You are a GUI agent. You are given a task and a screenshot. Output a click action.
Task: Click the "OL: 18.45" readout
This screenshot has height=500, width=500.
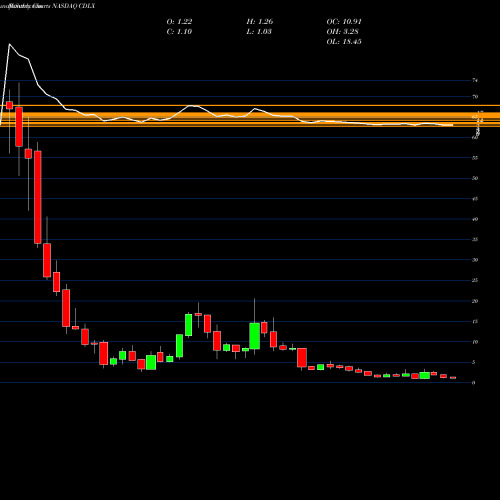[344, 42]
